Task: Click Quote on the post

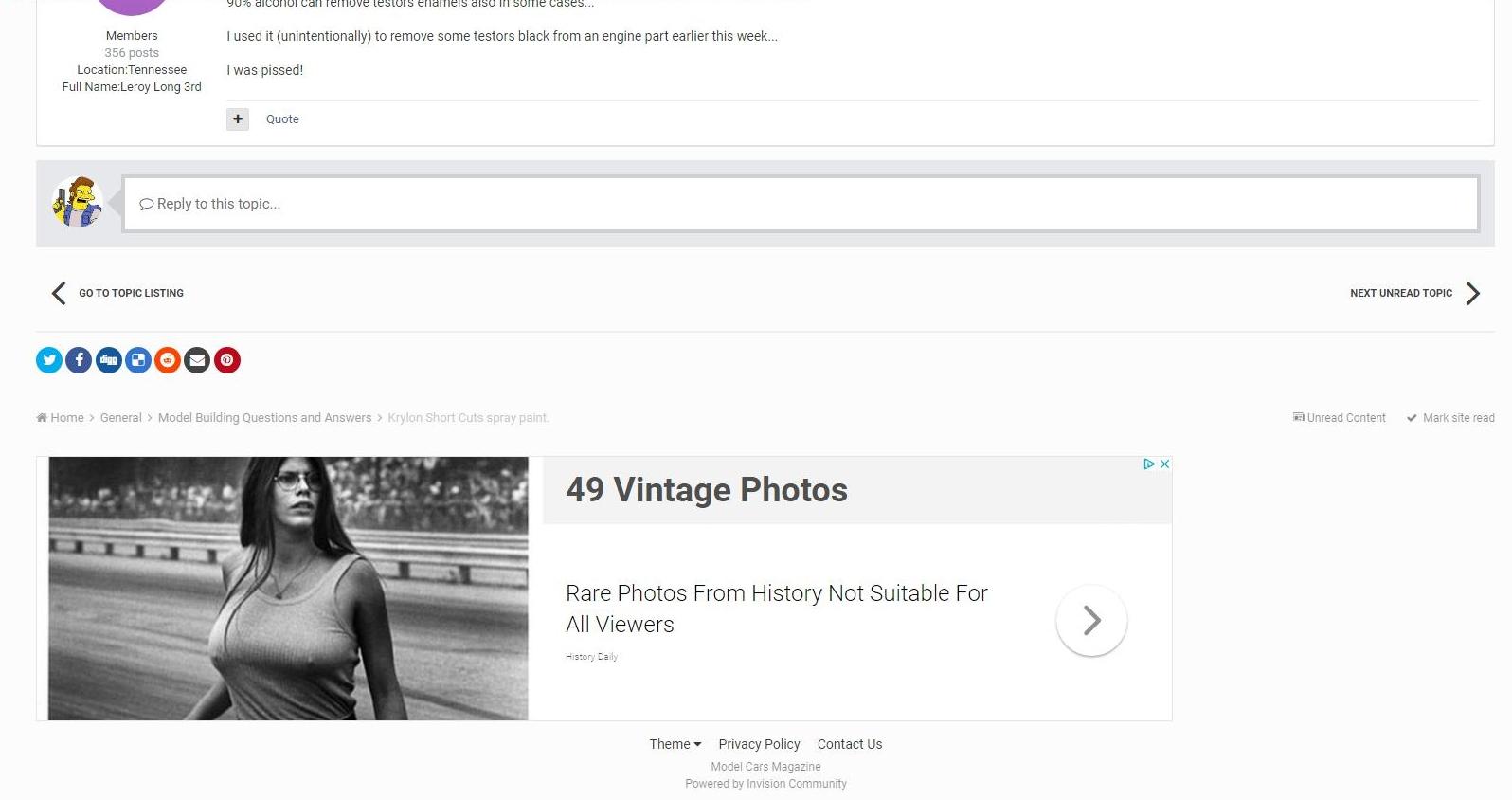Action: (282, 119)
